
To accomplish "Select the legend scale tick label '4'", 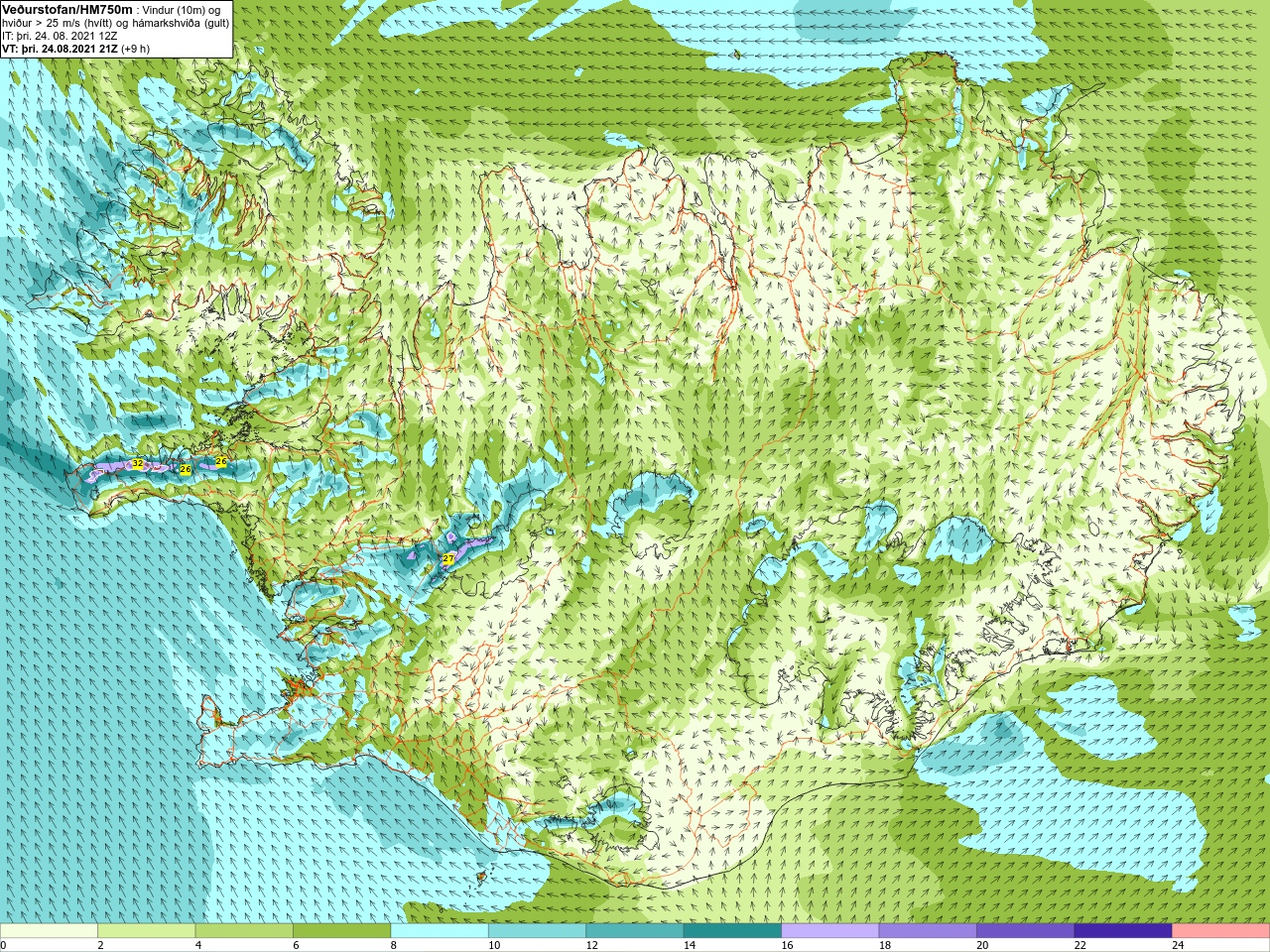I will [198, 945].
